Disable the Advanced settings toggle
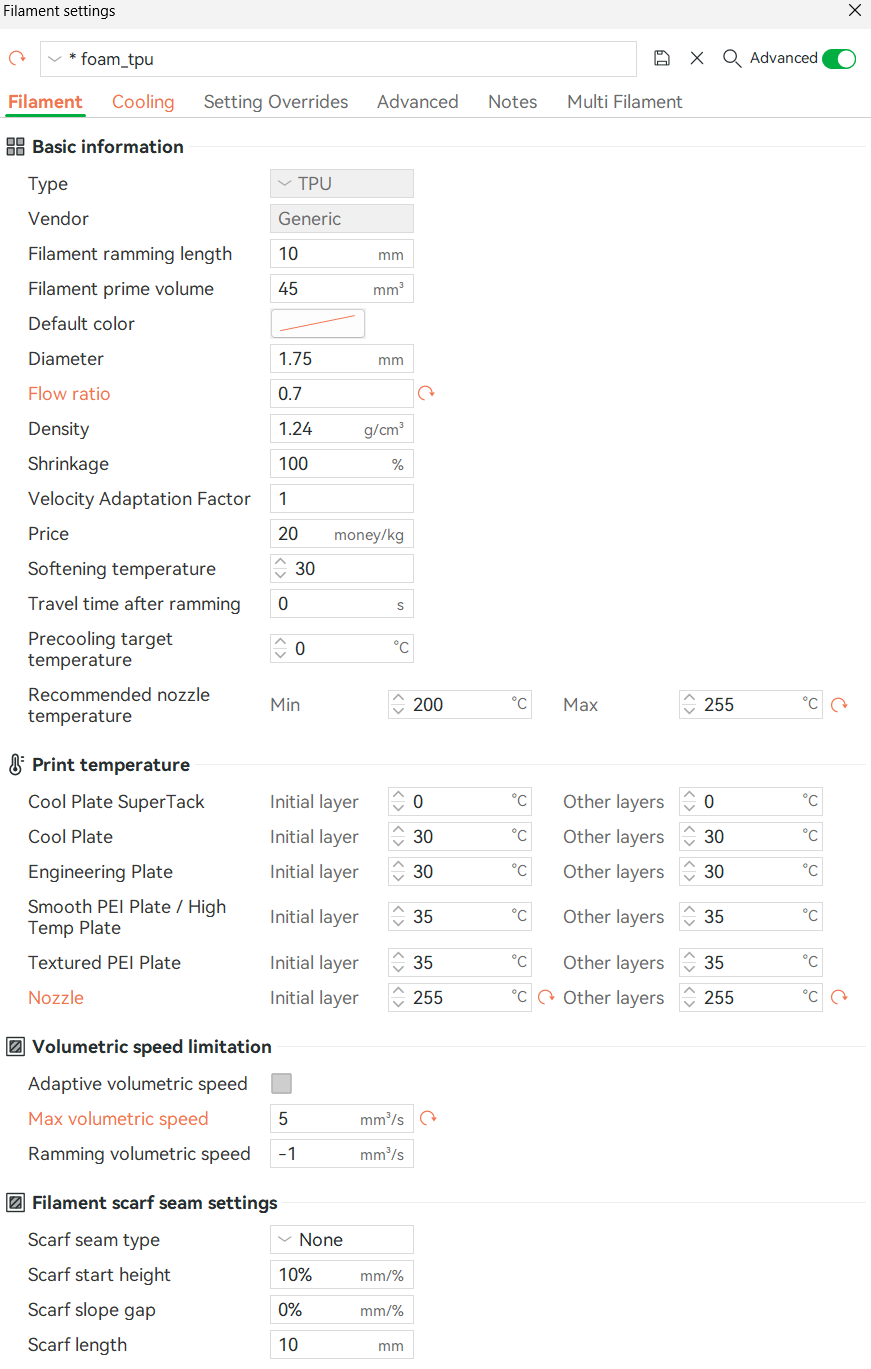This screenshot has width=871, height=1369. 839,58
